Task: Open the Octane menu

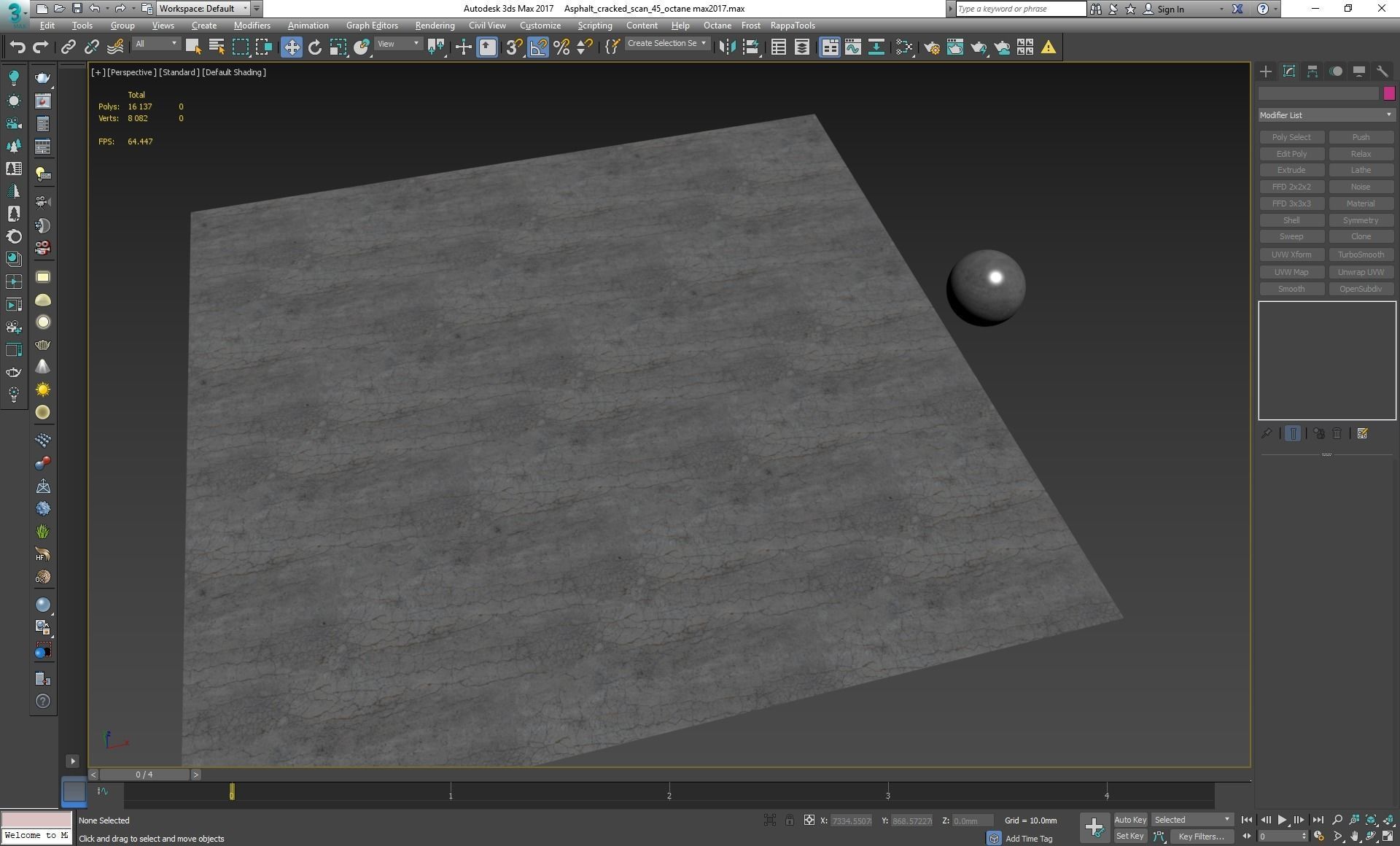Action: 717,26
